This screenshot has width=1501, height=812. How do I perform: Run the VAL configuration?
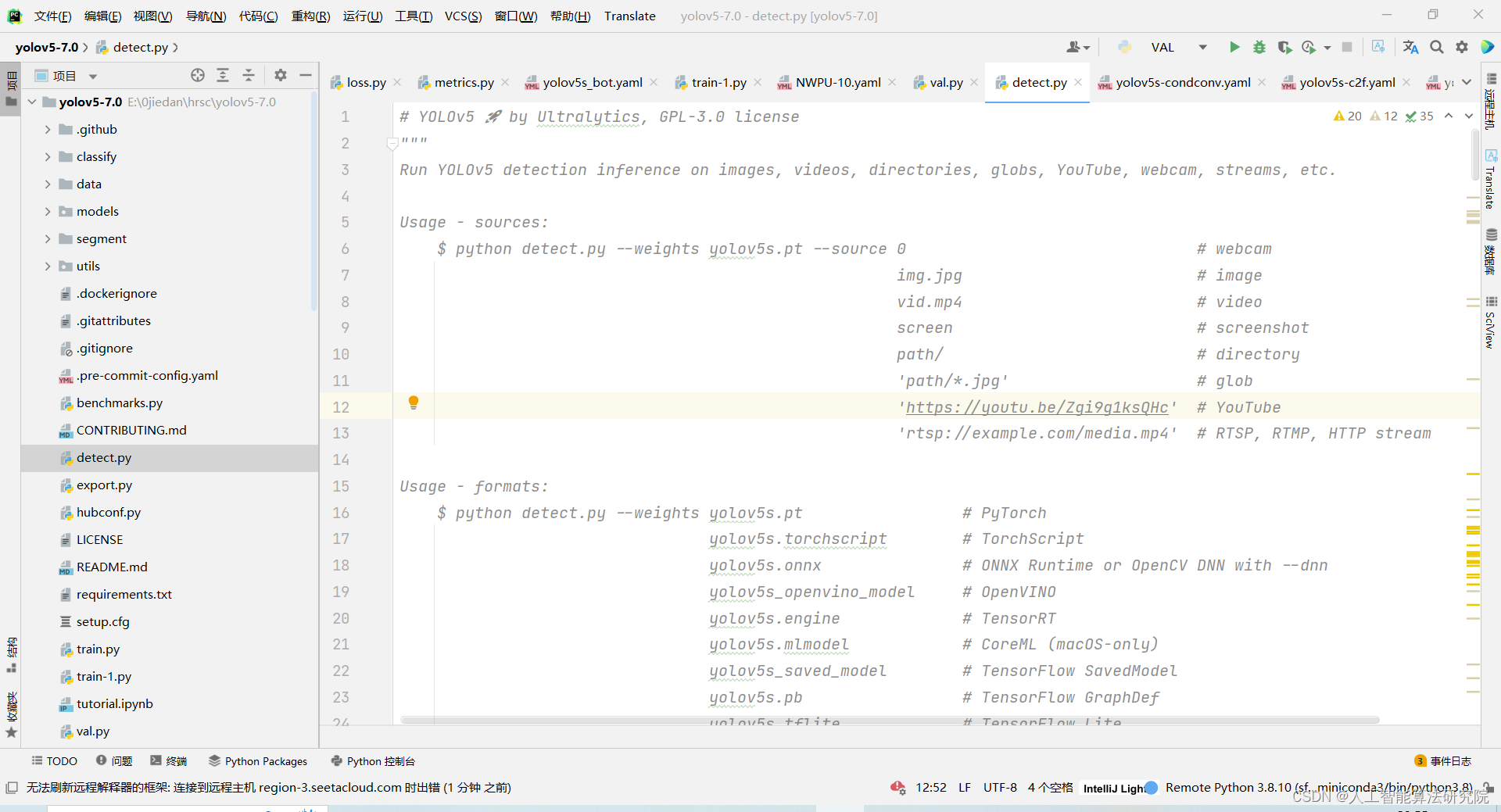tap(1234, 47)
